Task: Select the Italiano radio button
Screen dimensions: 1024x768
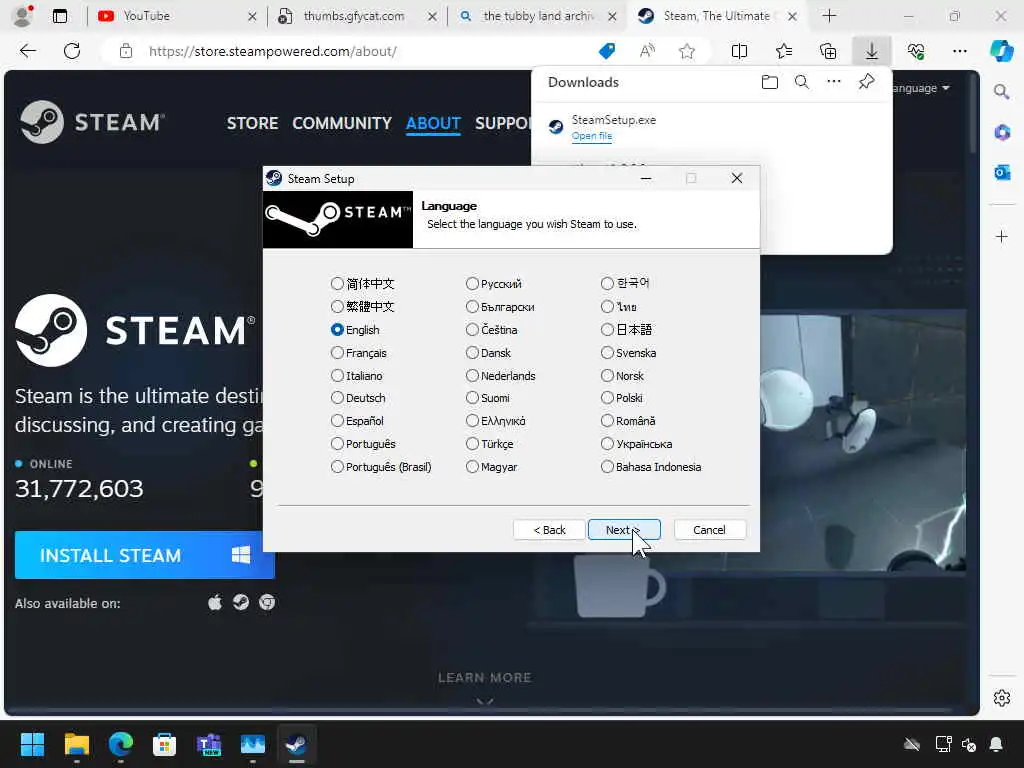Action: [x=337, y=376]
